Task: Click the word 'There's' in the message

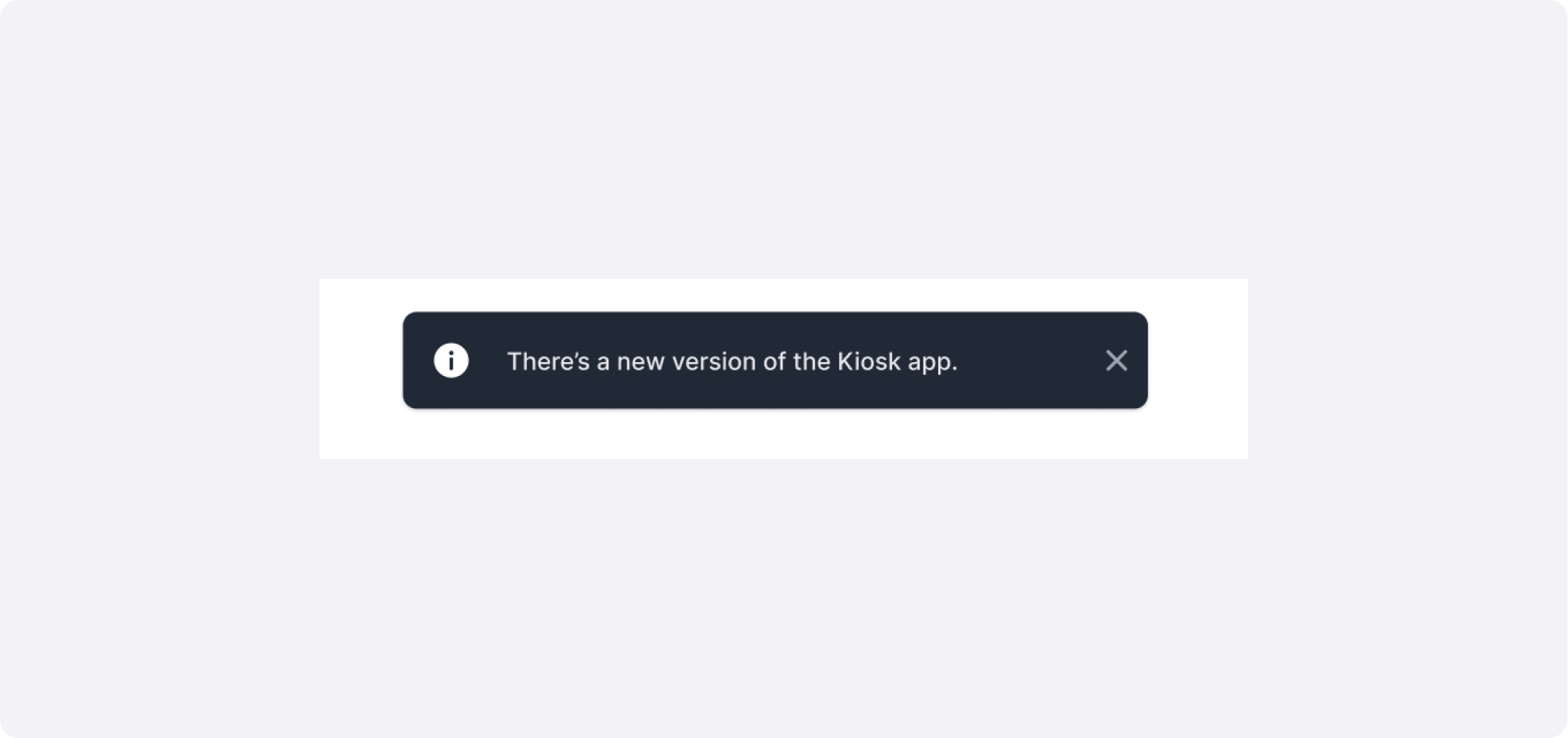Action: click(x=549, y=361)
